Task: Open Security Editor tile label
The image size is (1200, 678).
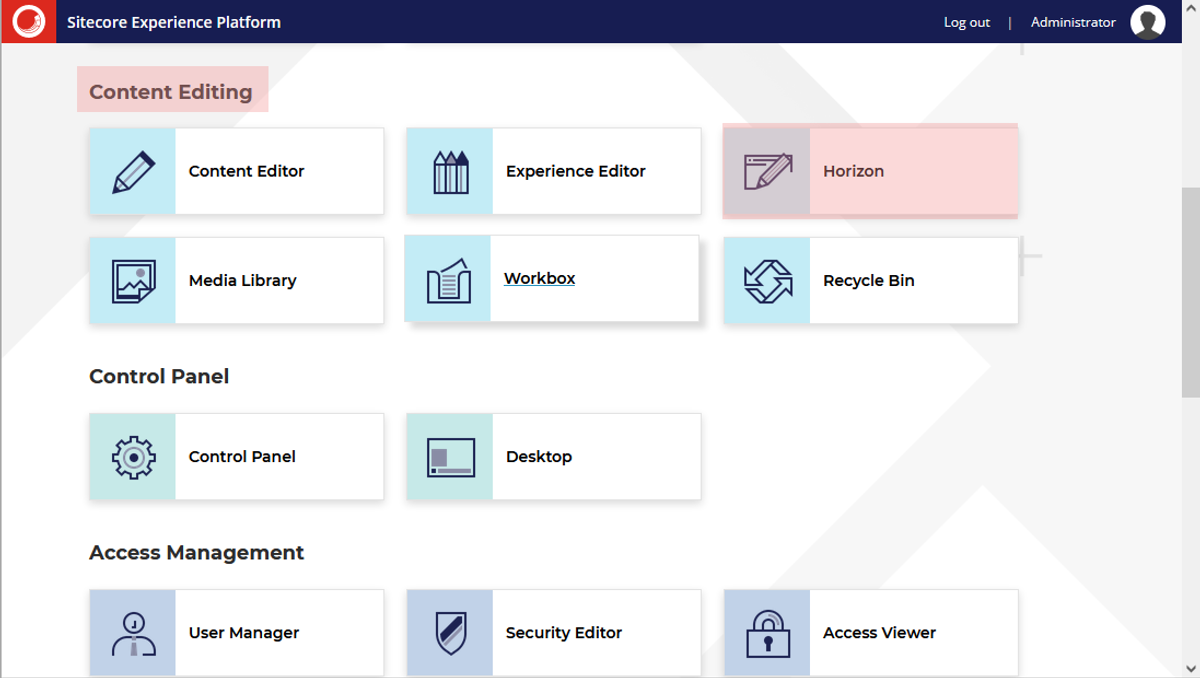Action: pyautogui.click(x=564, y=633)
